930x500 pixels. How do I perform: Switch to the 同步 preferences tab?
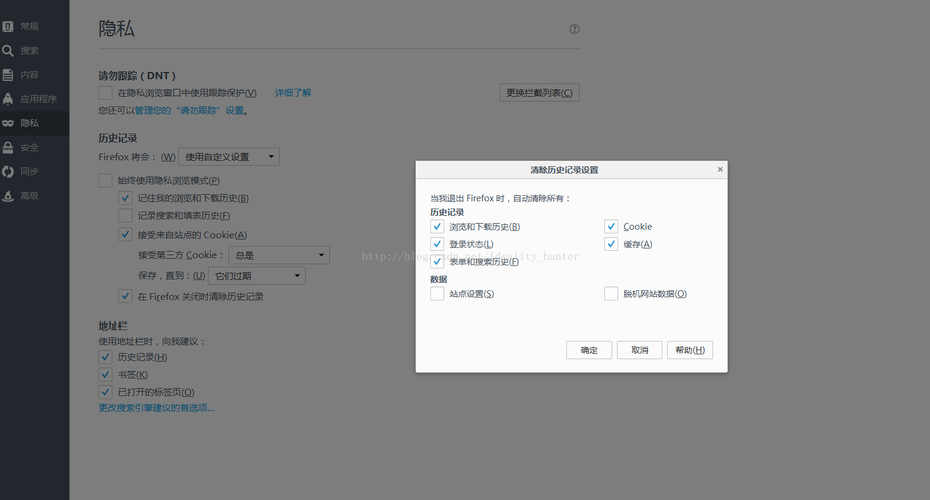[x=34, y=171]
